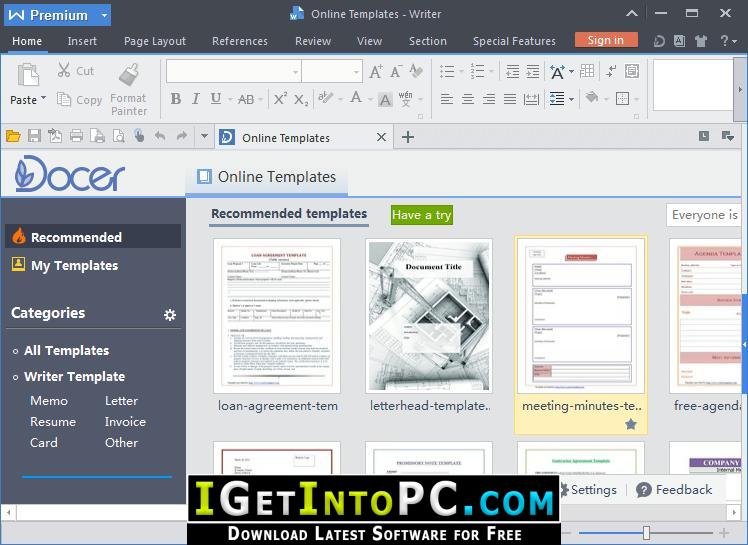Click the character shading A icon
748x545 pixels.
[x=384, y=100]
